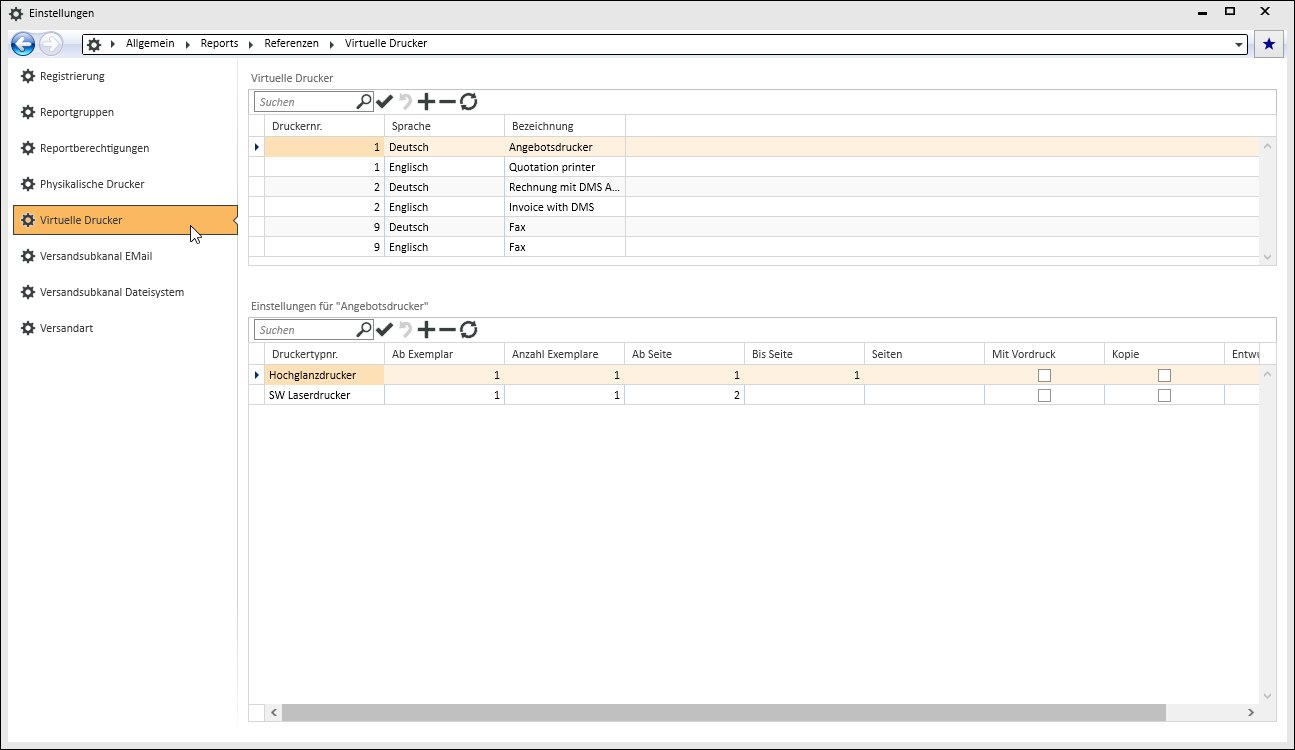The image size is (1295, 750).
Task: Click Bis Seite column header
Action: pos(805,354)
